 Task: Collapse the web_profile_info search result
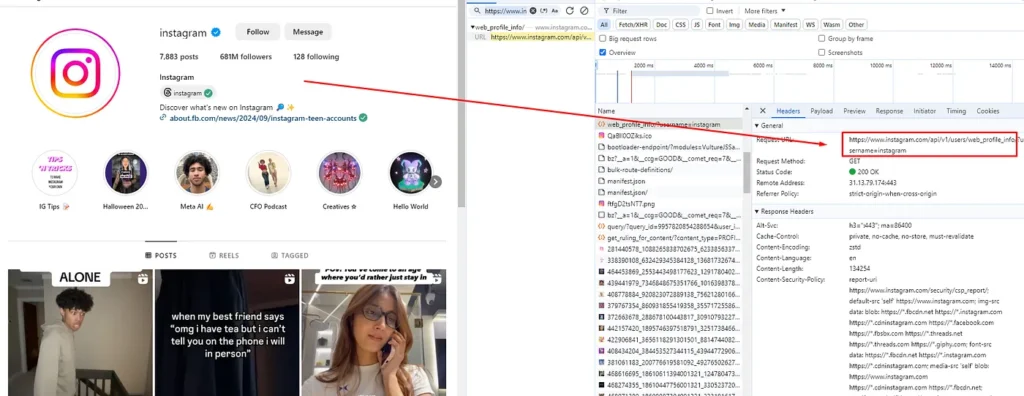click(x=473, y=27)
